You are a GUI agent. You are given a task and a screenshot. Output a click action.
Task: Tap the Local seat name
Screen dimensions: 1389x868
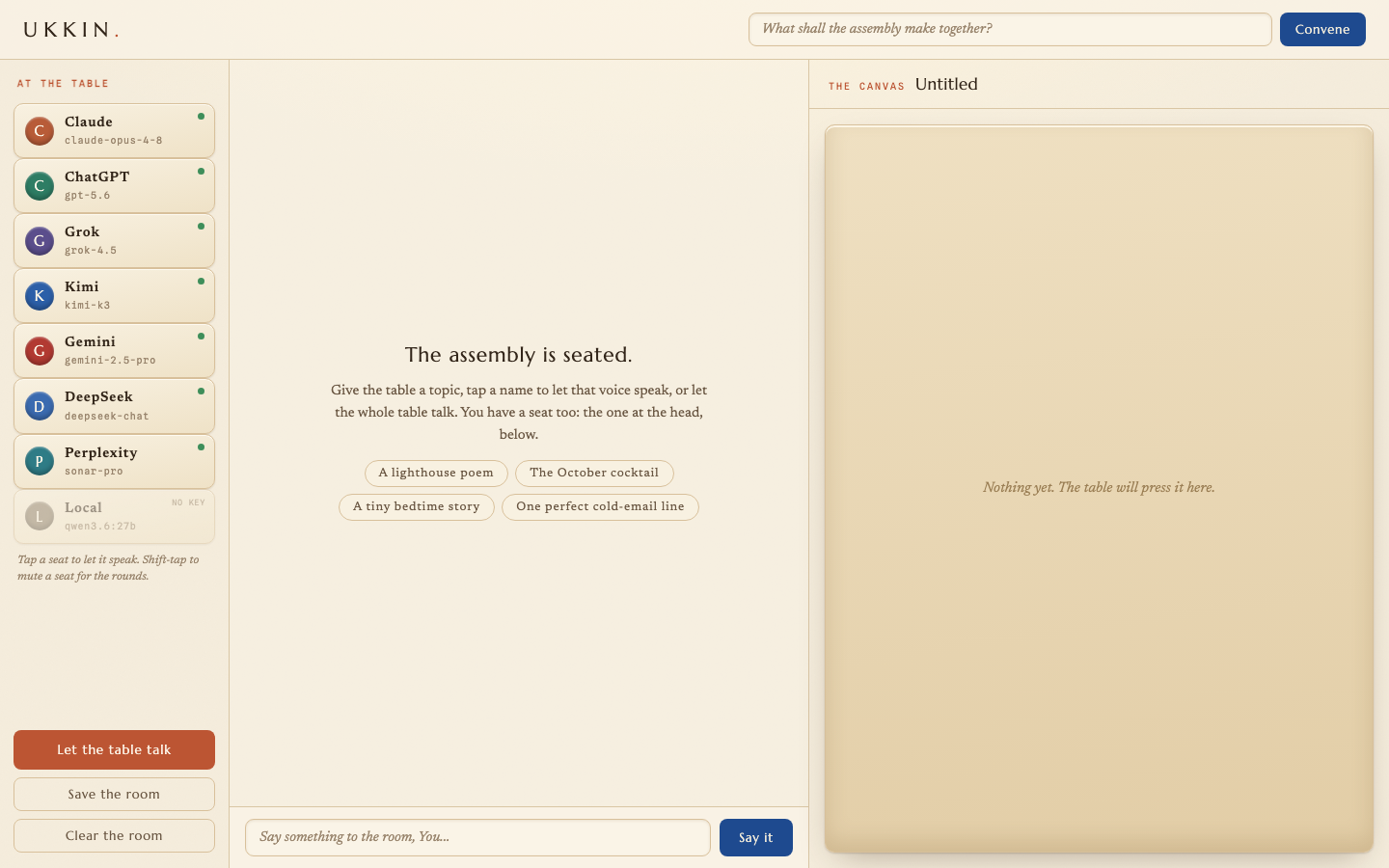click(83, 507)
